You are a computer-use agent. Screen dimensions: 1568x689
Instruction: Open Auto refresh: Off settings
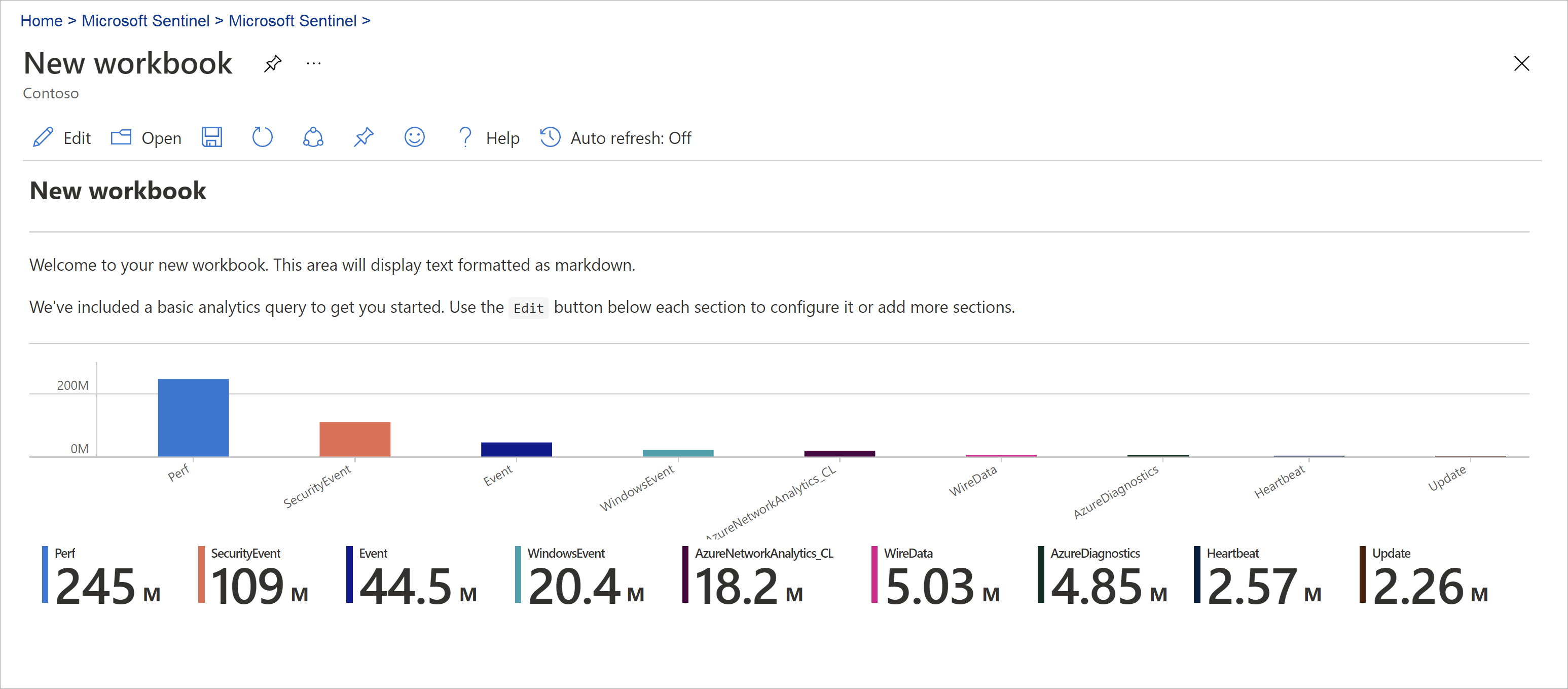pos(615,137)
